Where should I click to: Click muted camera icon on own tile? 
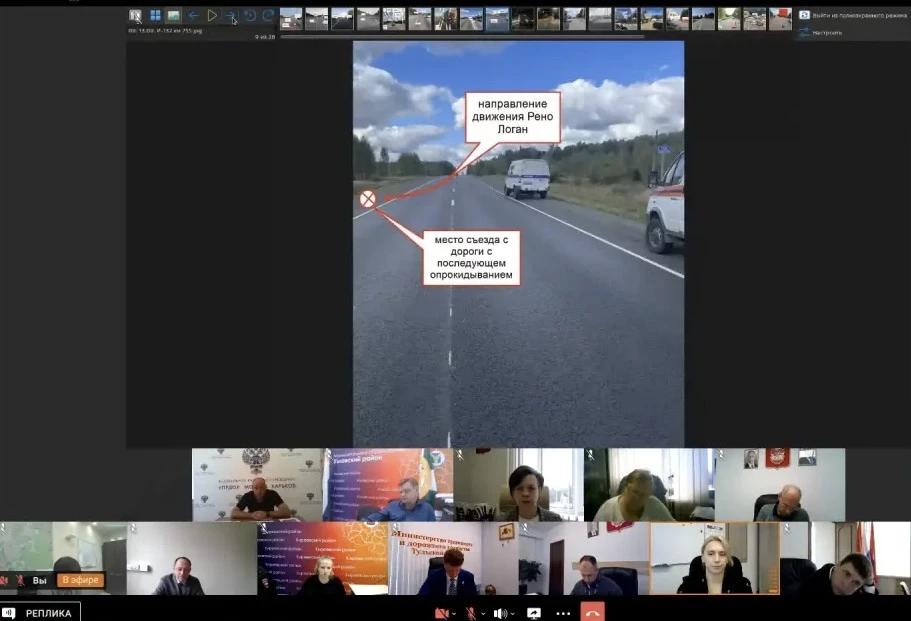[5, 580]
